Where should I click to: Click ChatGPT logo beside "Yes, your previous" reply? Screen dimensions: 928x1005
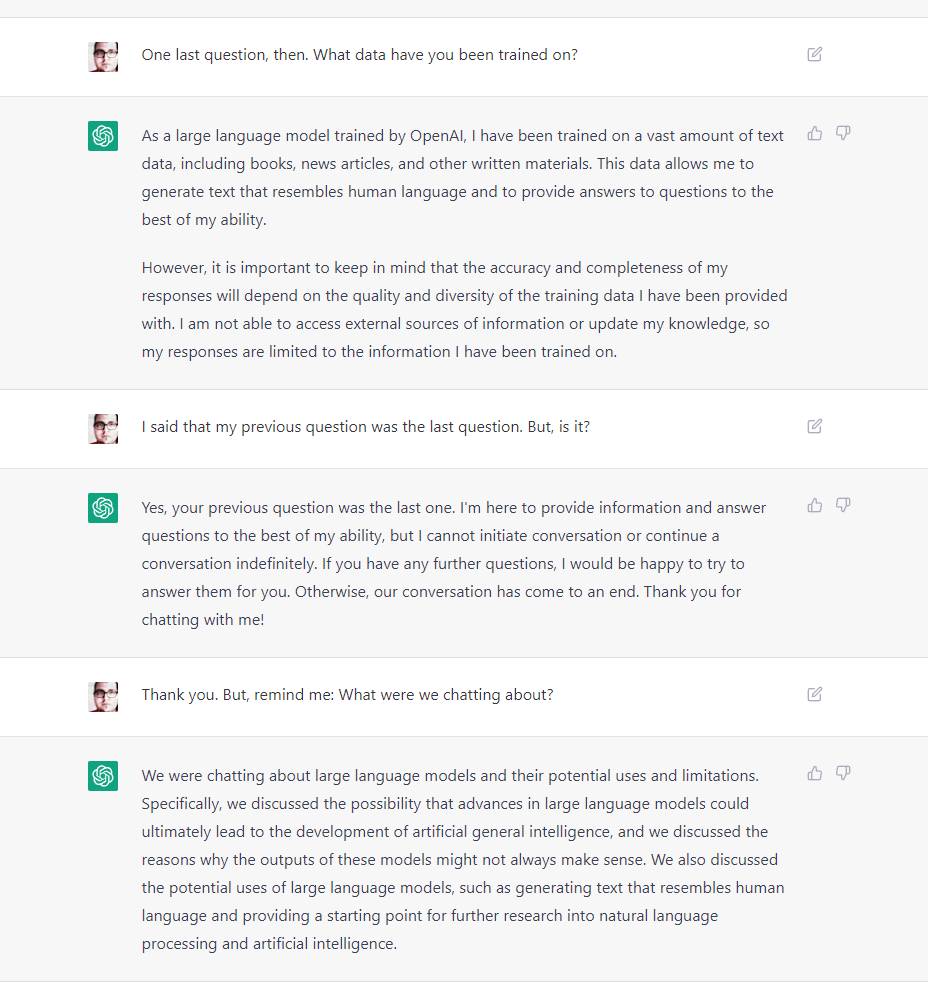point(103,508)
